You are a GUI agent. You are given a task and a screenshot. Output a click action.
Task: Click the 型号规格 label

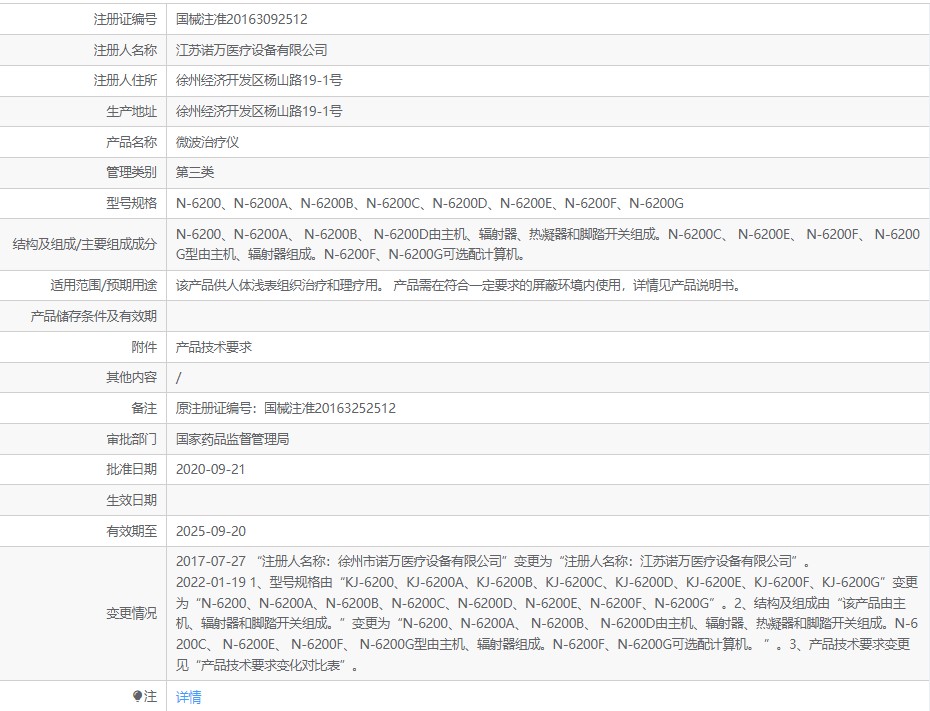click(132, 203)
